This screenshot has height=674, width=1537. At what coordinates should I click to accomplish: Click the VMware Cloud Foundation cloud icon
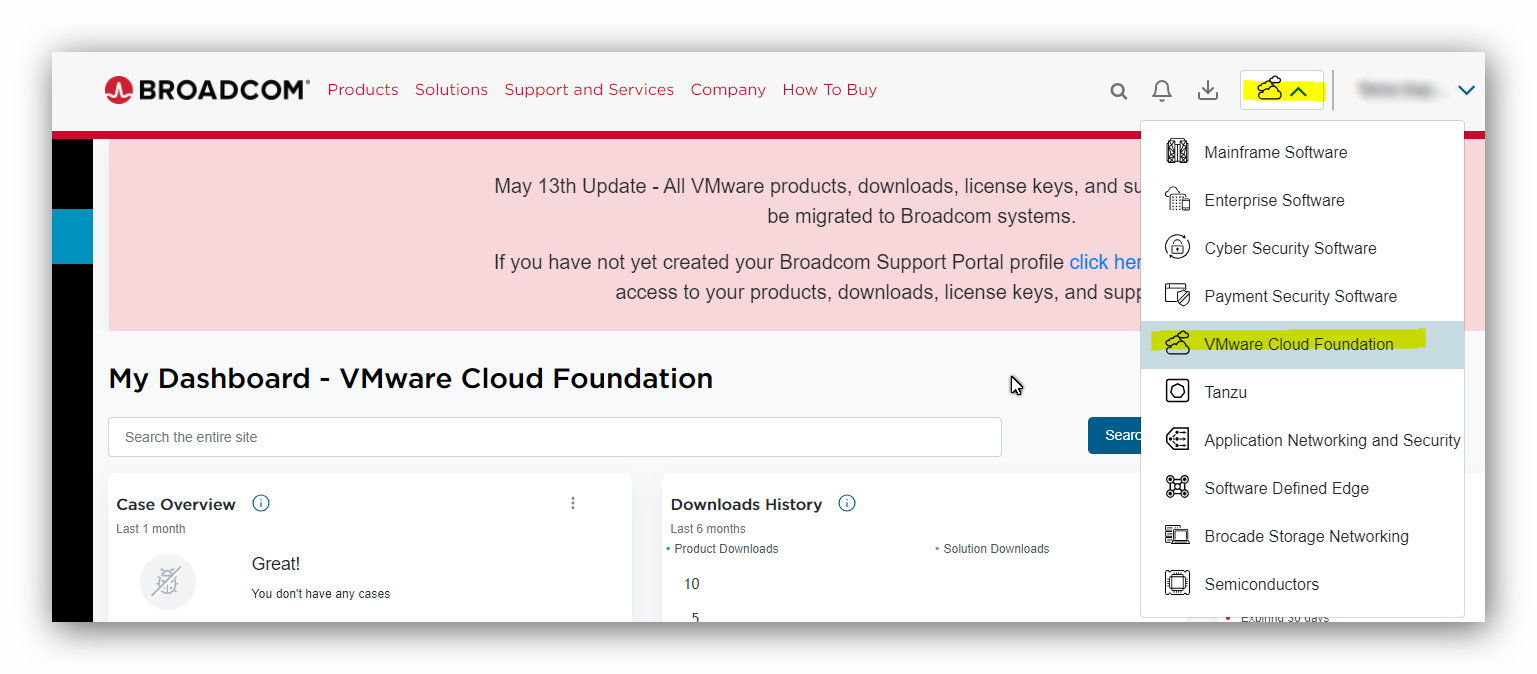pyautogui.click(x=1177, y=344)
